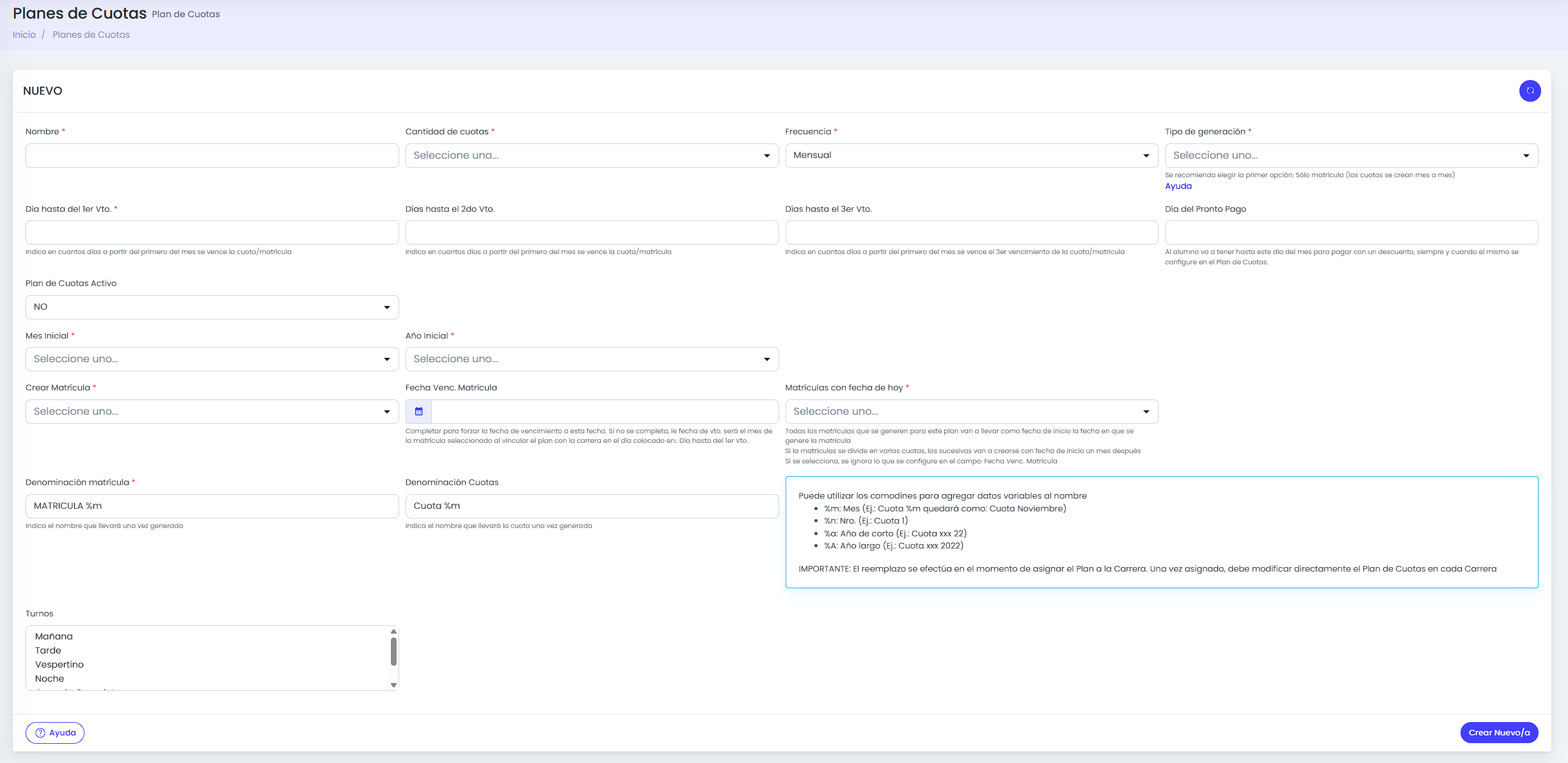1568x763 pixels.
Task: Expand the Frecuencia dropdown showing Mensual
Action: (x=971, y=156)
